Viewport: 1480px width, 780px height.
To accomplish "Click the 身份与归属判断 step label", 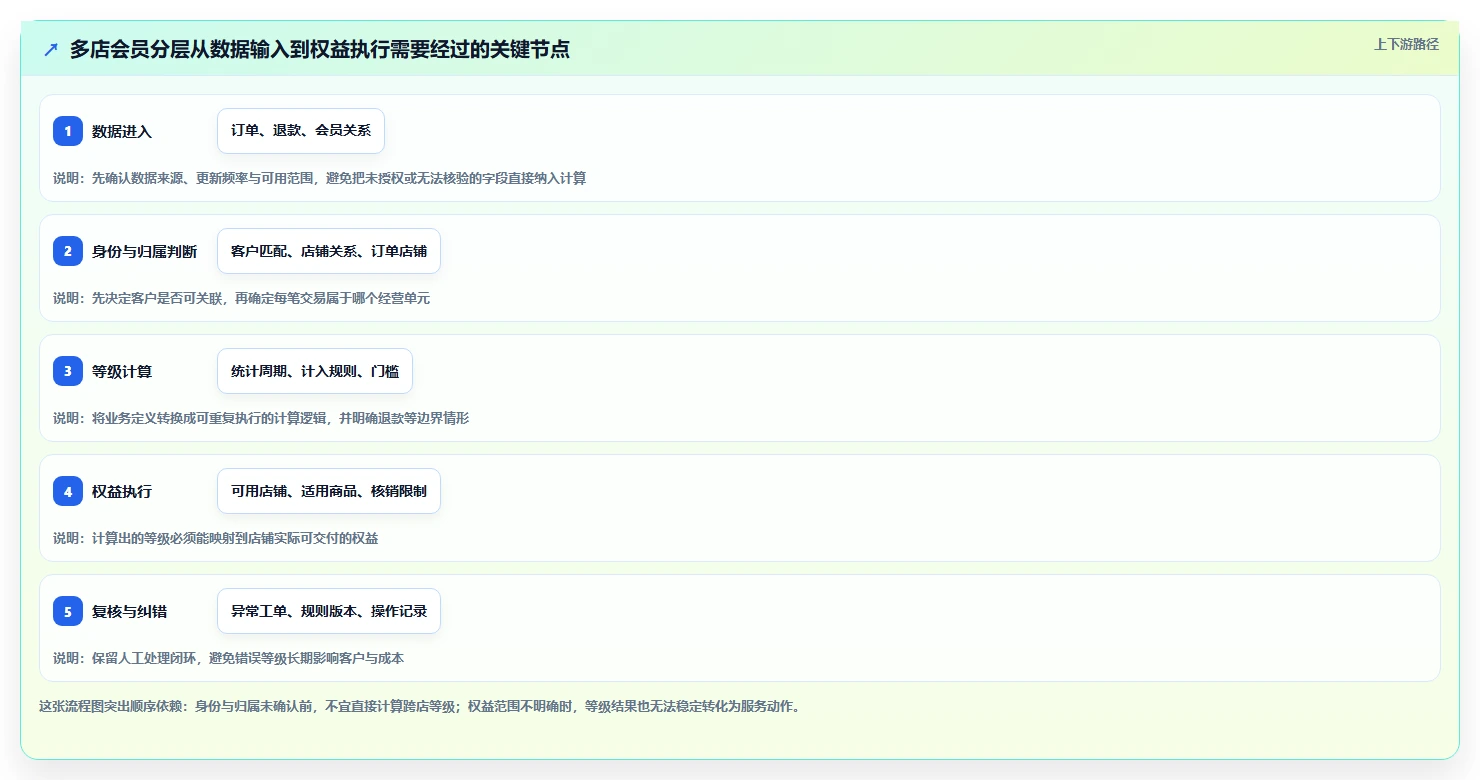I will click(145, 252).
